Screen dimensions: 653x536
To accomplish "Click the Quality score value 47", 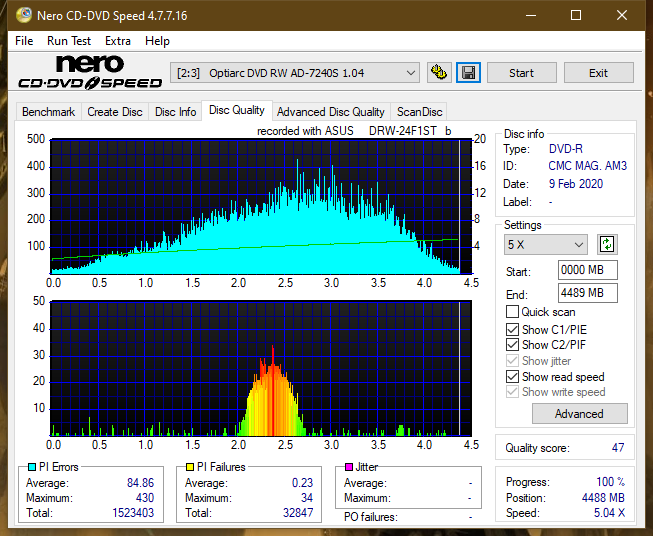I will 618,448.
